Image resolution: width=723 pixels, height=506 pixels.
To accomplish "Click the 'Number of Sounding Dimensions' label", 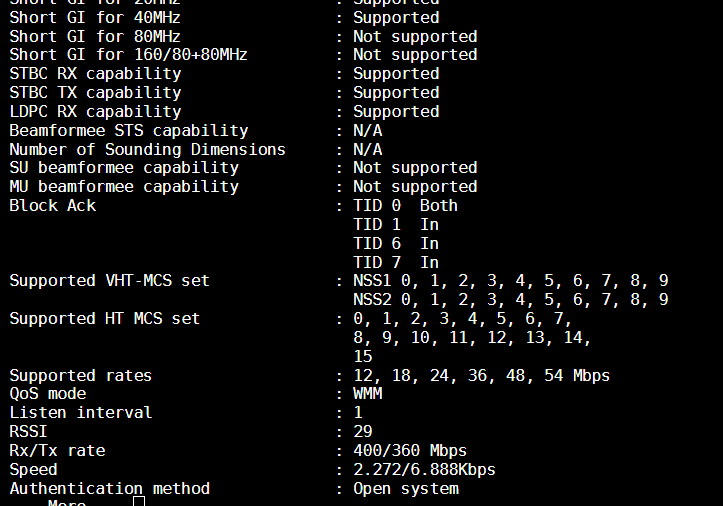I will pyautogui.click(x=147, y=149).
